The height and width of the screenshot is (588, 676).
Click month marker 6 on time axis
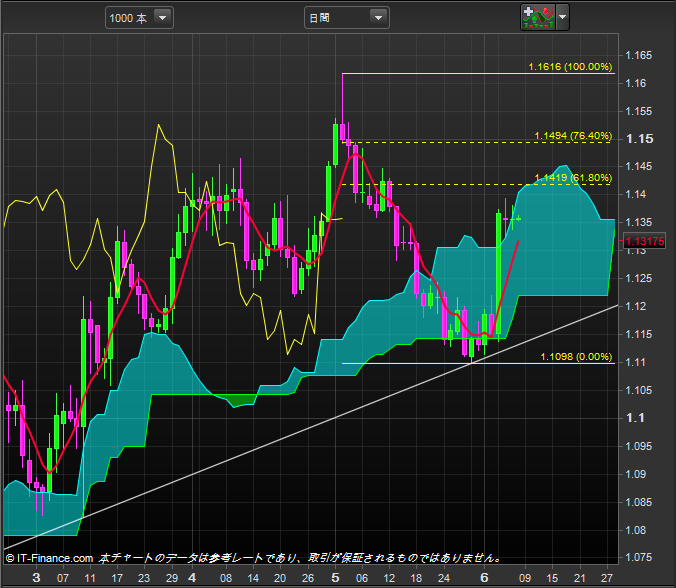pos(484,578)
